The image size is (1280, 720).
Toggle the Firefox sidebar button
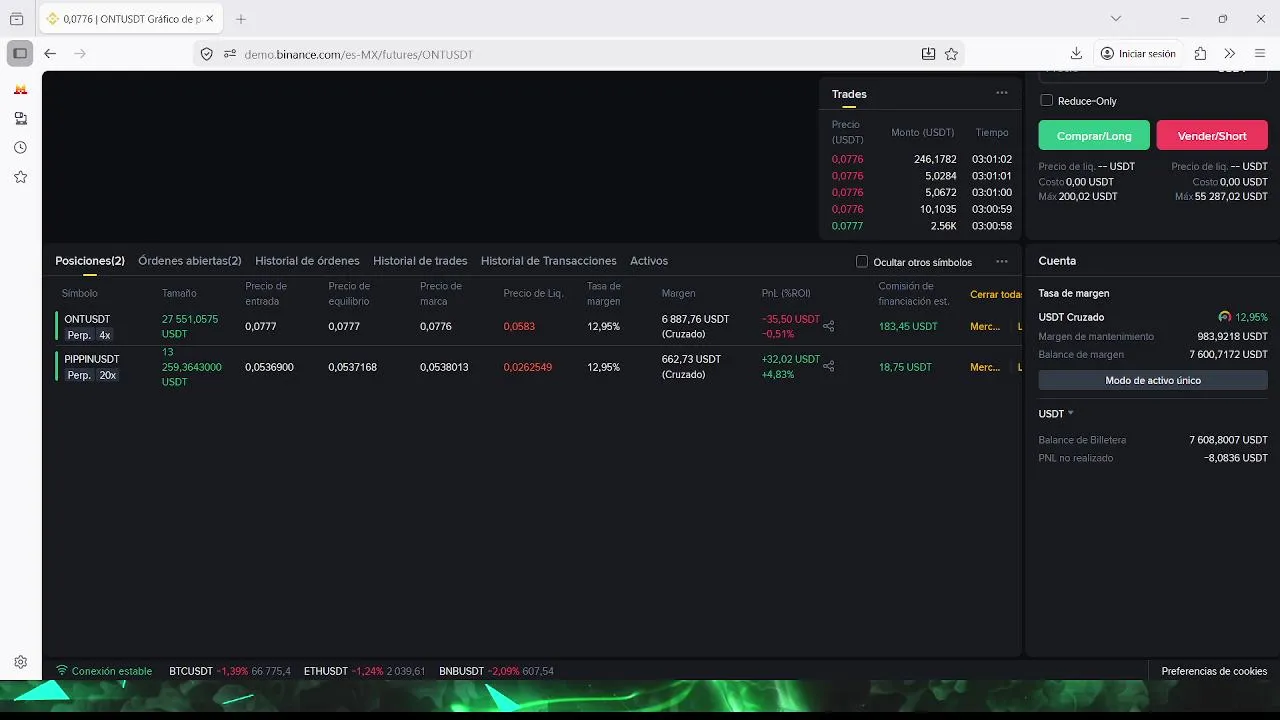[20, 53]
